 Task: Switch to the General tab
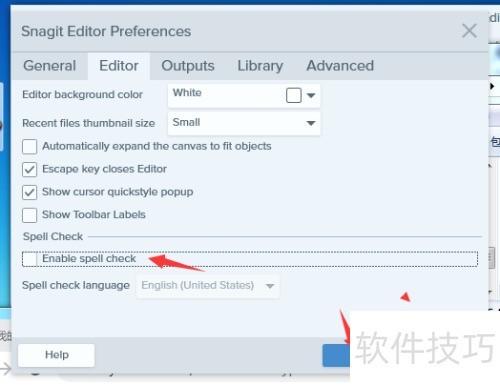click(50, 66)
